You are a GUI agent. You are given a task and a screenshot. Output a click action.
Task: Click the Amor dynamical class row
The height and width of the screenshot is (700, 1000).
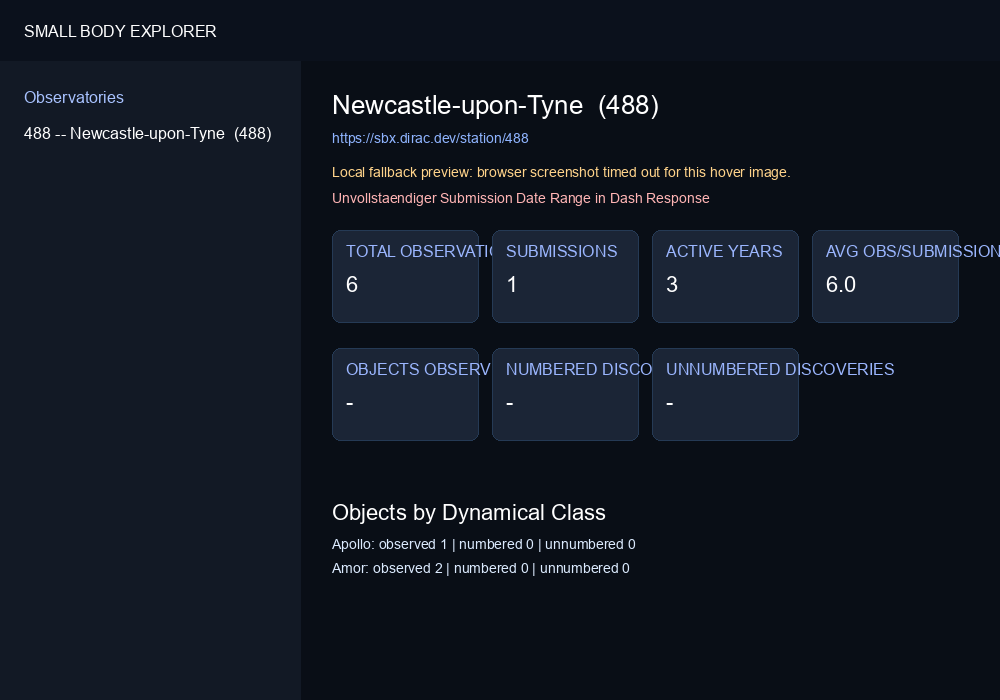pyautogui.click(x=481, y=568)
